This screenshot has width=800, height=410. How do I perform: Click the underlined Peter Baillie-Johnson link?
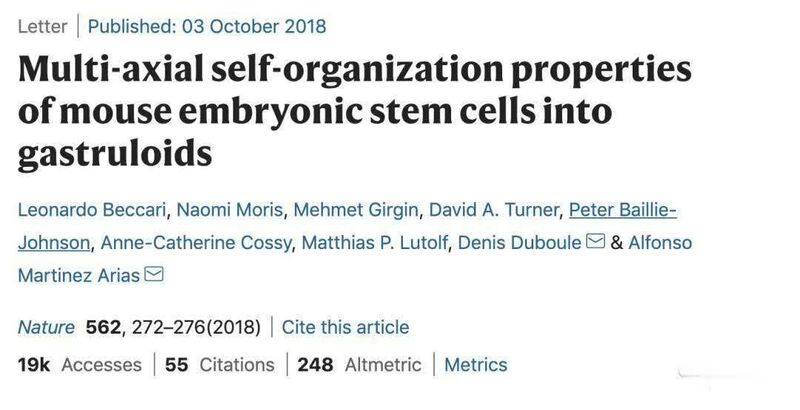[x=623, y=210]
